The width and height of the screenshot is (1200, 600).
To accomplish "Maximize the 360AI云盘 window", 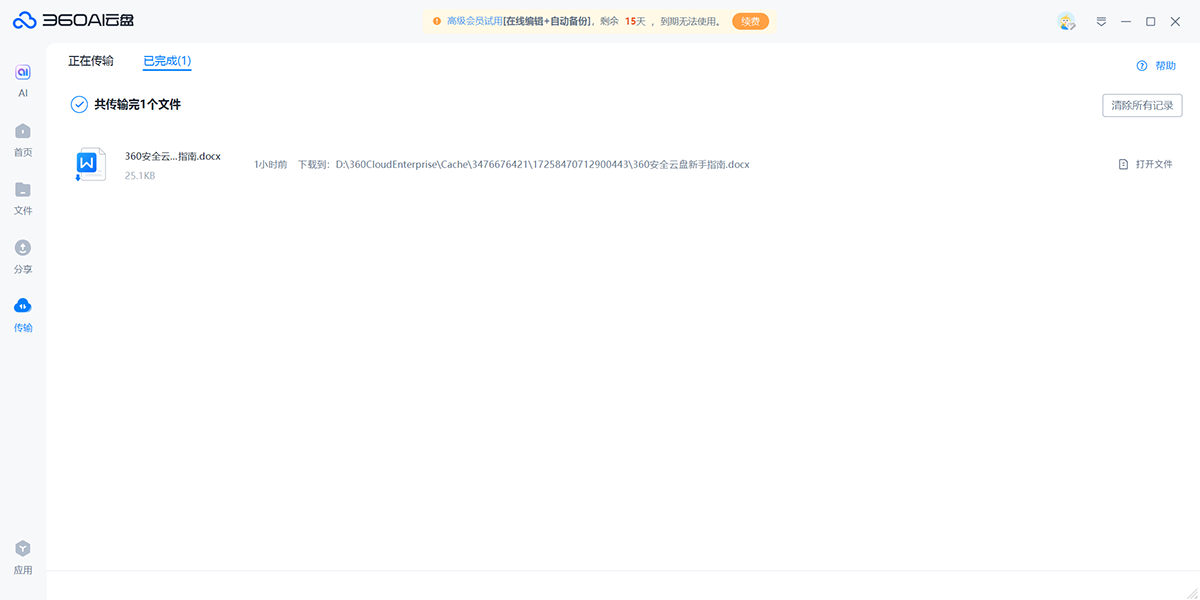I will coord(1150,21).
